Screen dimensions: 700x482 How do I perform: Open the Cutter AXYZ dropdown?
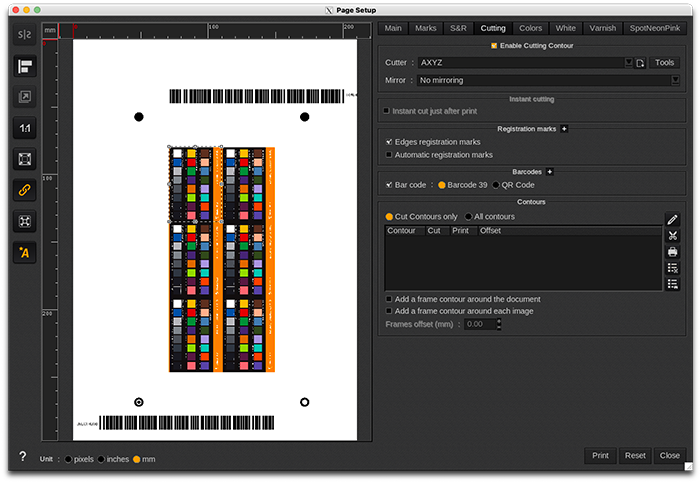click(524, 62)
